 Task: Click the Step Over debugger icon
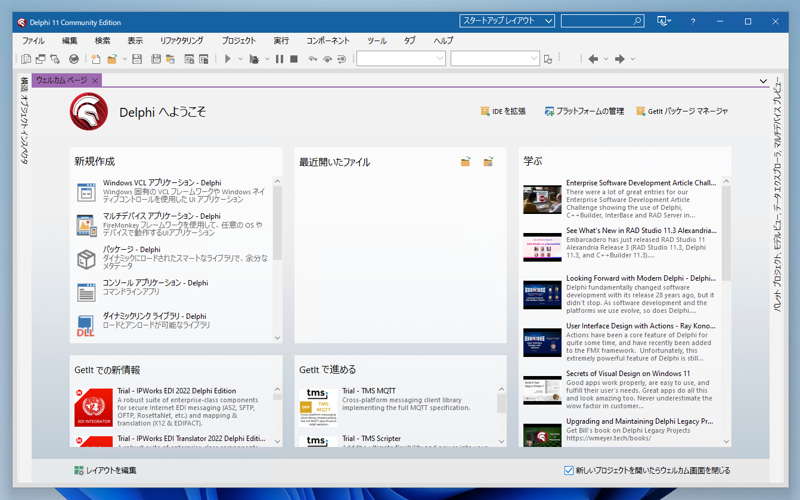[327, 59]
